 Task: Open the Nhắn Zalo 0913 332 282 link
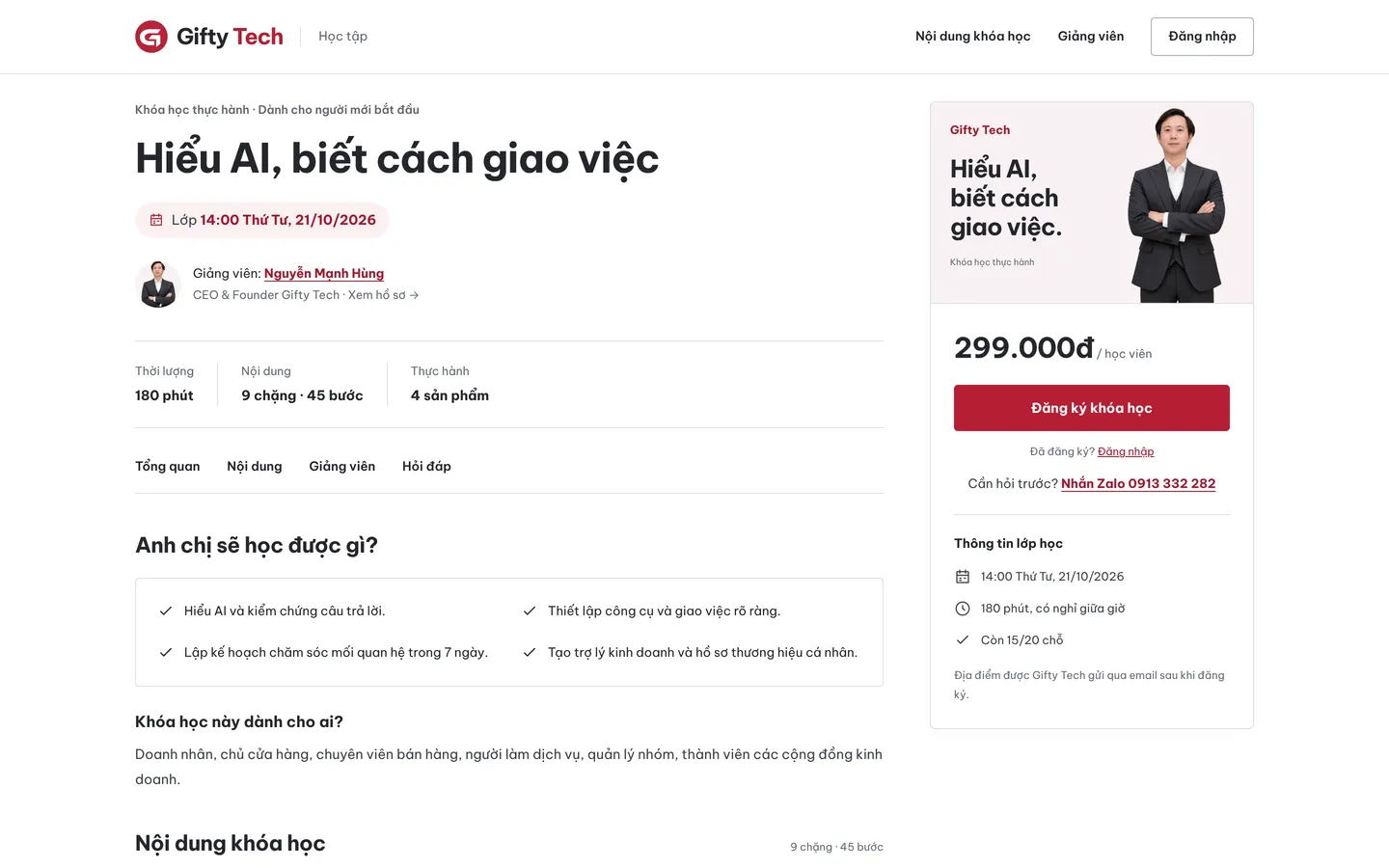(1138, 484)
